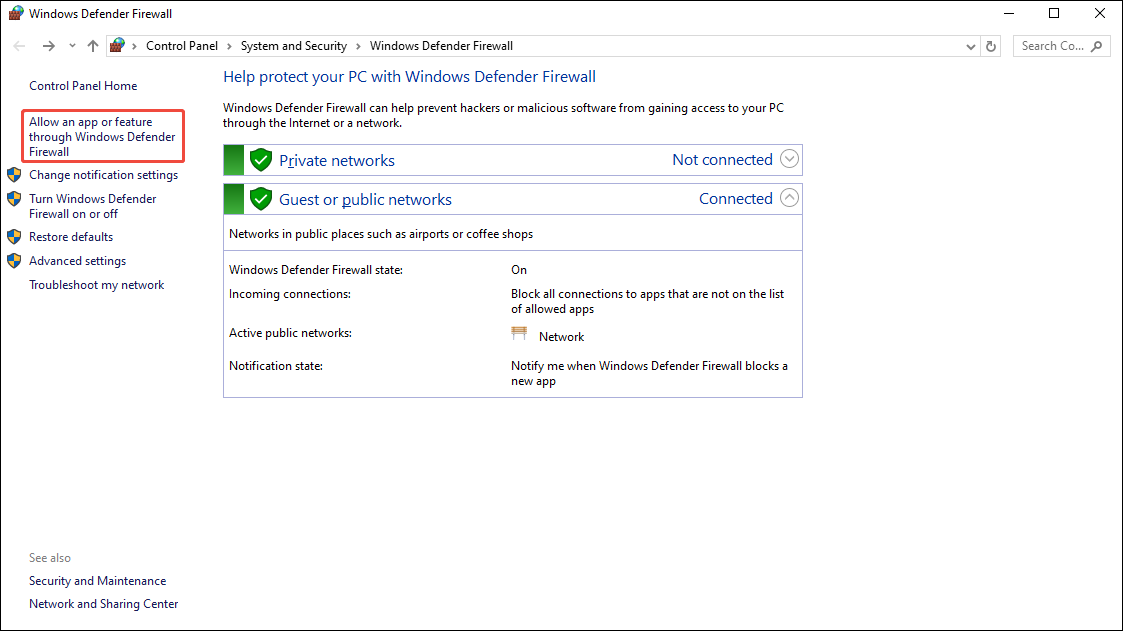Click the 'Notification state:' label
Image resolution: width=1123 pixels, height=631 pixels.
(x=276, y=366)
